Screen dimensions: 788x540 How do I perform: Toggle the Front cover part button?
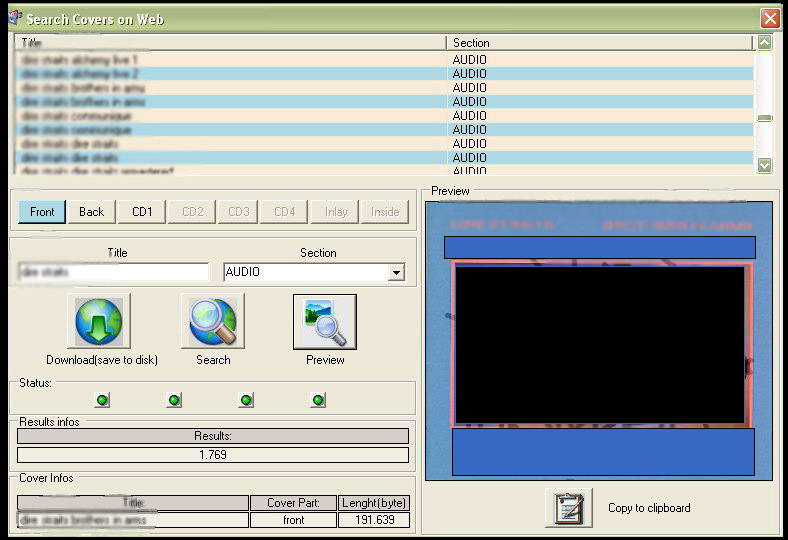tap(42, 211)
